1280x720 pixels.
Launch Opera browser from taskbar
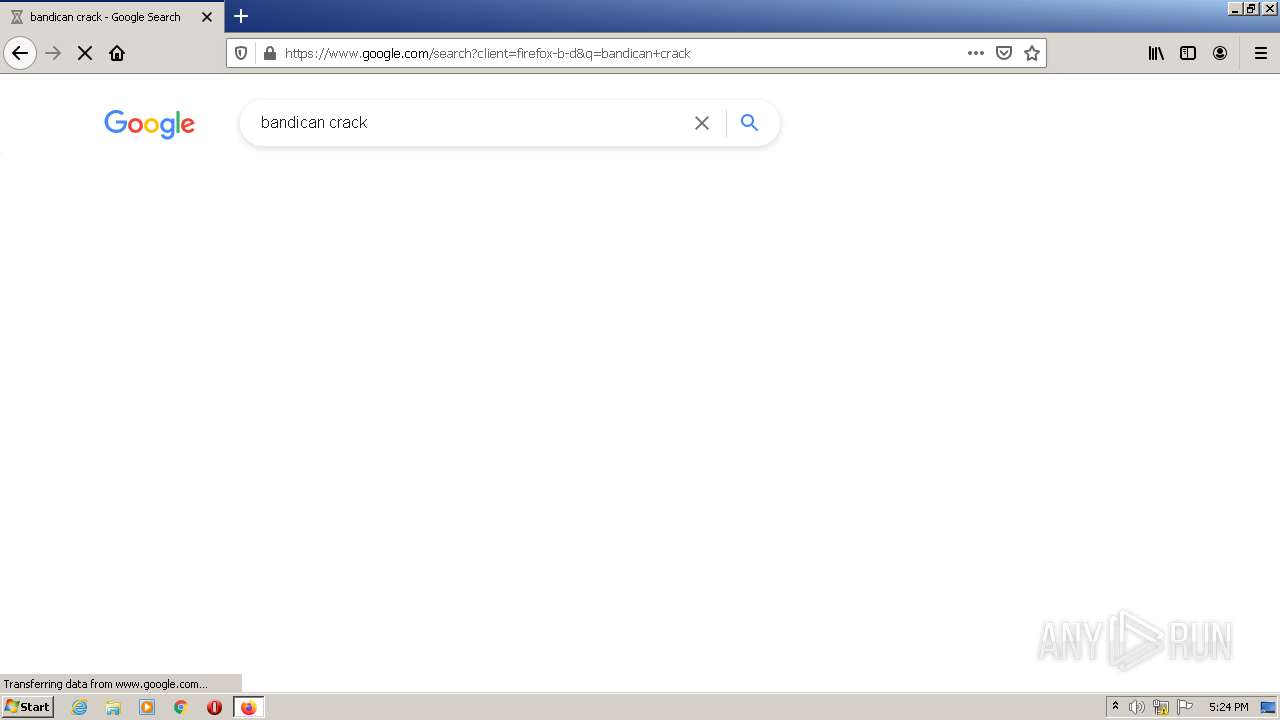pos(214,707)
